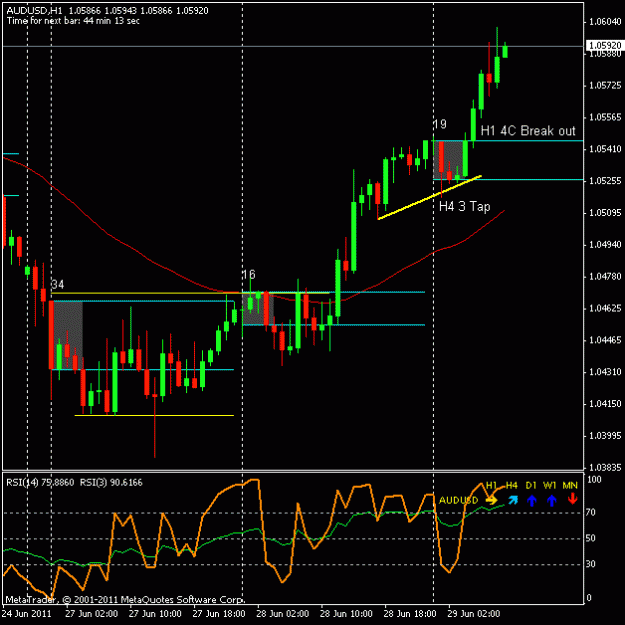Screen dimensions: 625x625
Task: Click the MN timeframe label in the trend panel
Action: click(570, 485)
